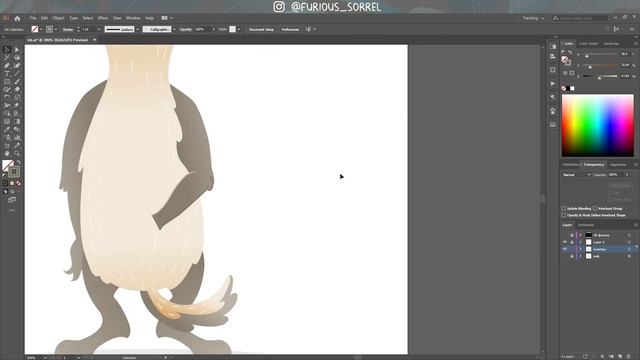The width and height of the screenshot is (640, 360).
Task: Click the Opacity field in the control bar
Action: click(x=202, y=29)
